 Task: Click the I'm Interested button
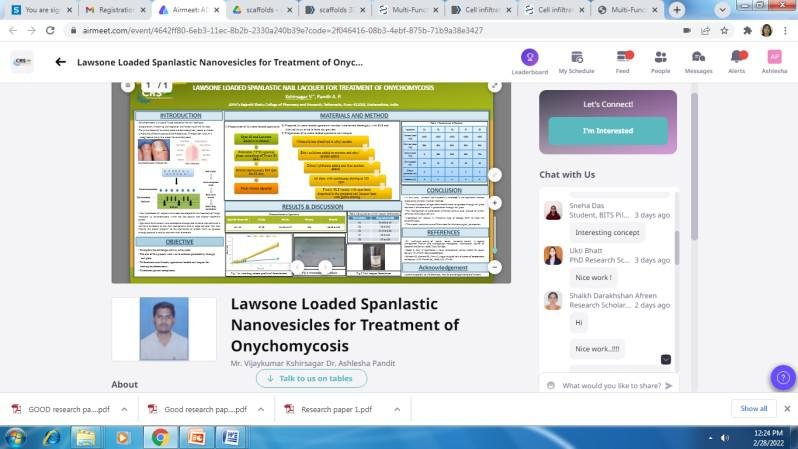click(608, 131)
